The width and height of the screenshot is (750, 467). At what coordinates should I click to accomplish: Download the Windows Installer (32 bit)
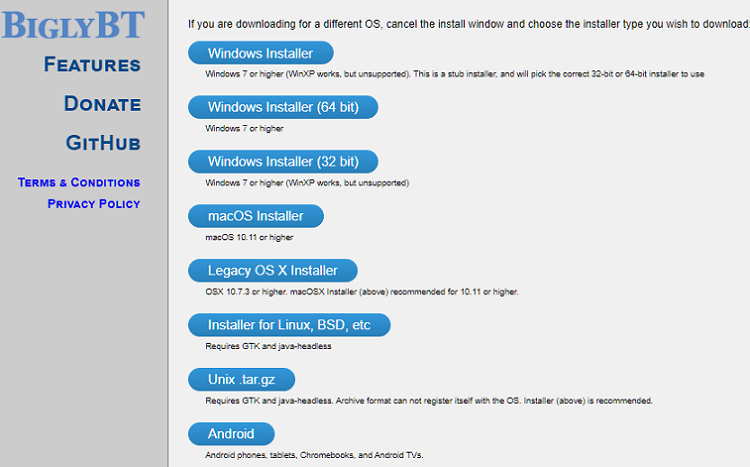click(x=283, y=162)
